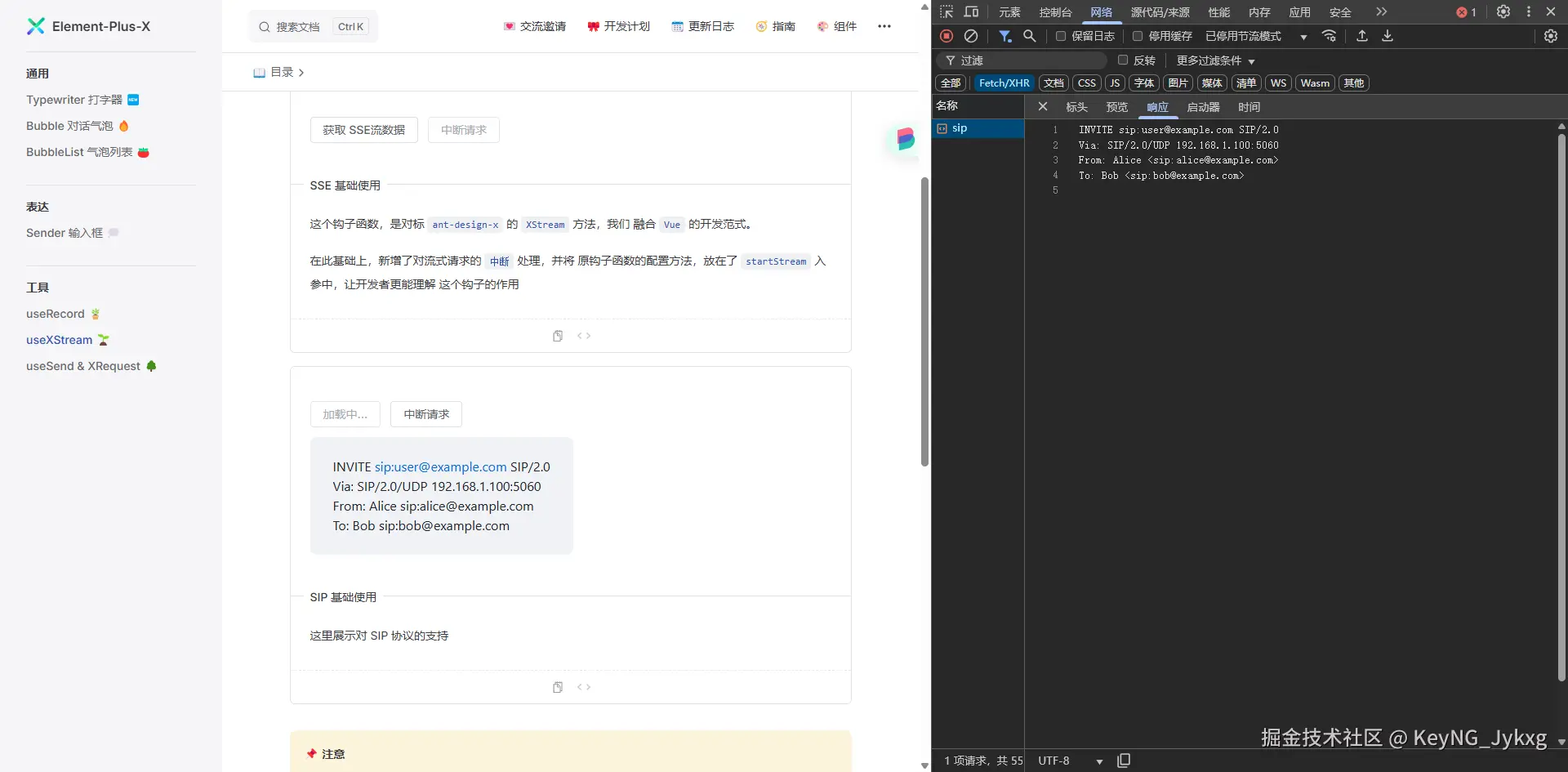Open the 更新日志 header link
Screen dimensions: 1568x772
(x=702, y=26)
